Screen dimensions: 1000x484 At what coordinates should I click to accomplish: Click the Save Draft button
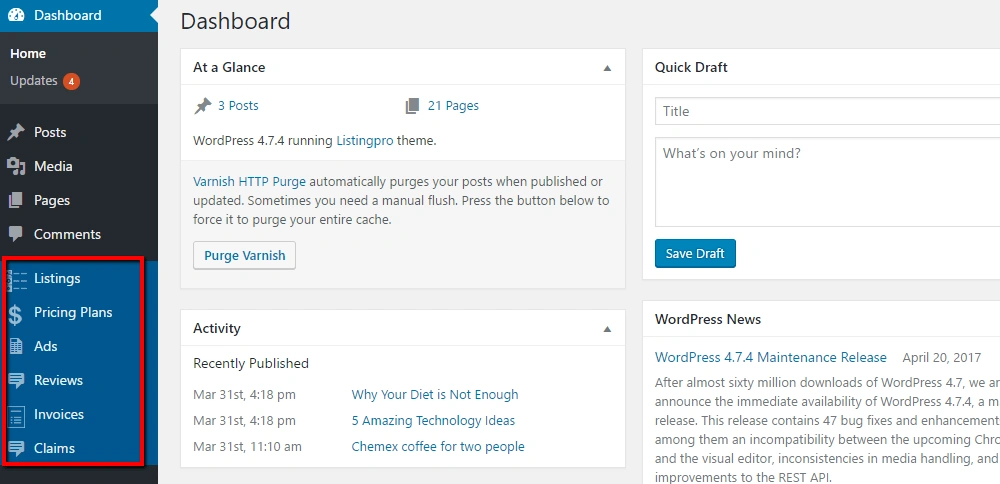click(x=695, y=254)
